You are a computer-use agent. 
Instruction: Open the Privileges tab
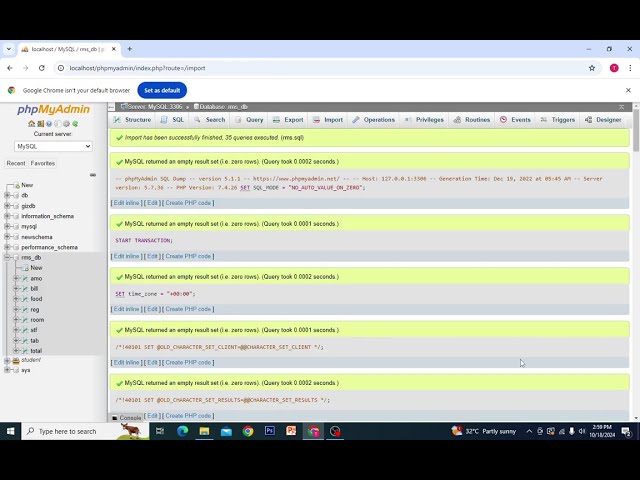pos(424,120)
